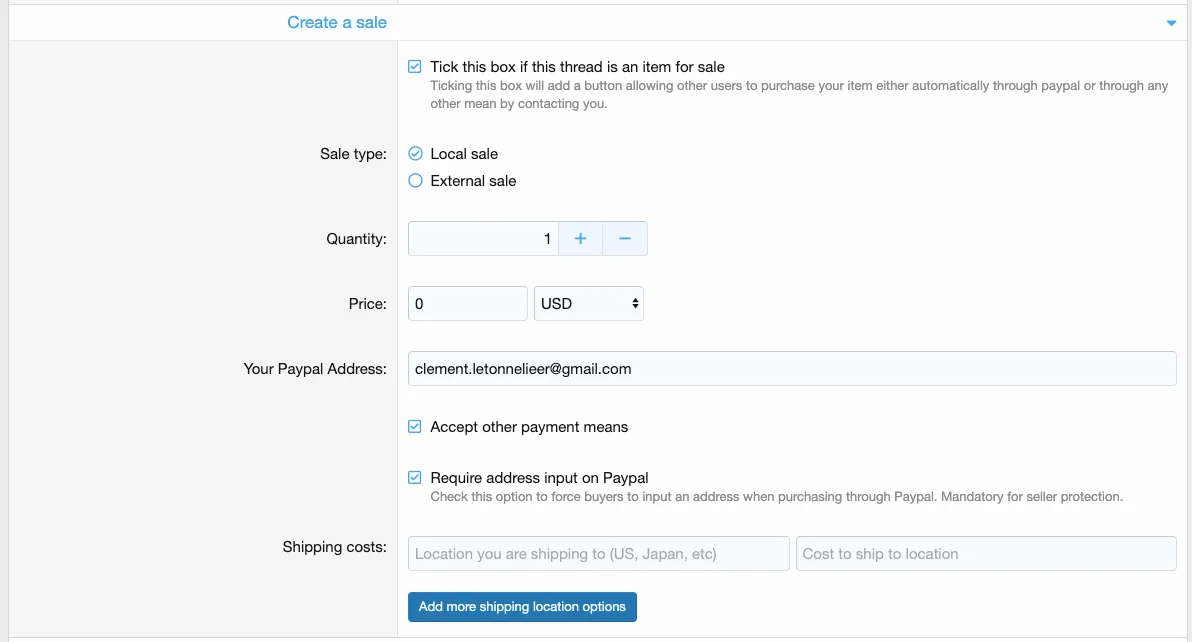Click the shipping location input field
The width and height of the screenshot is (1192, 642).
[x=598, y=554]
